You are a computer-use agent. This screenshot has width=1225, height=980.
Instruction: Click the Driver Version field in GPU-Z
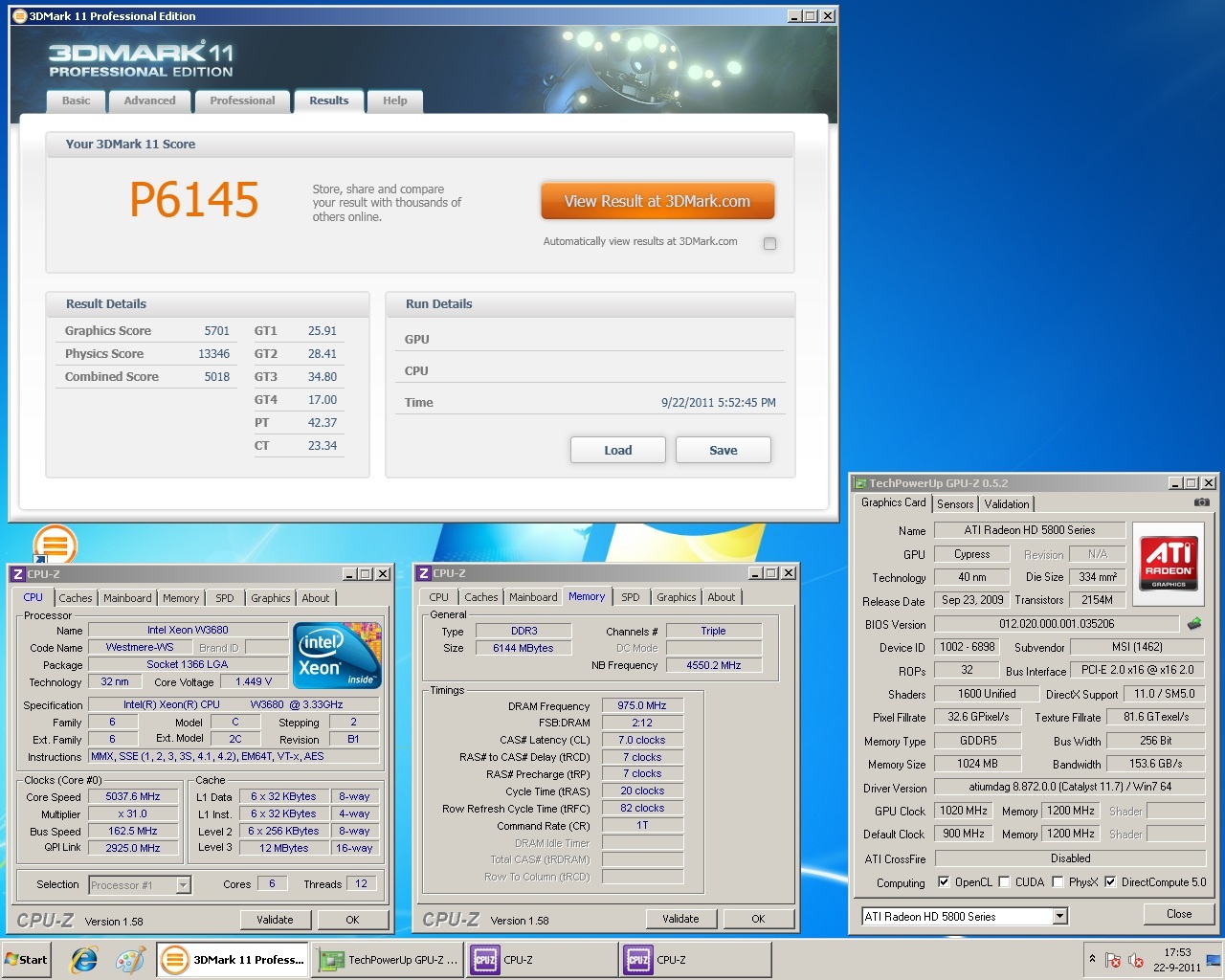1070,787
